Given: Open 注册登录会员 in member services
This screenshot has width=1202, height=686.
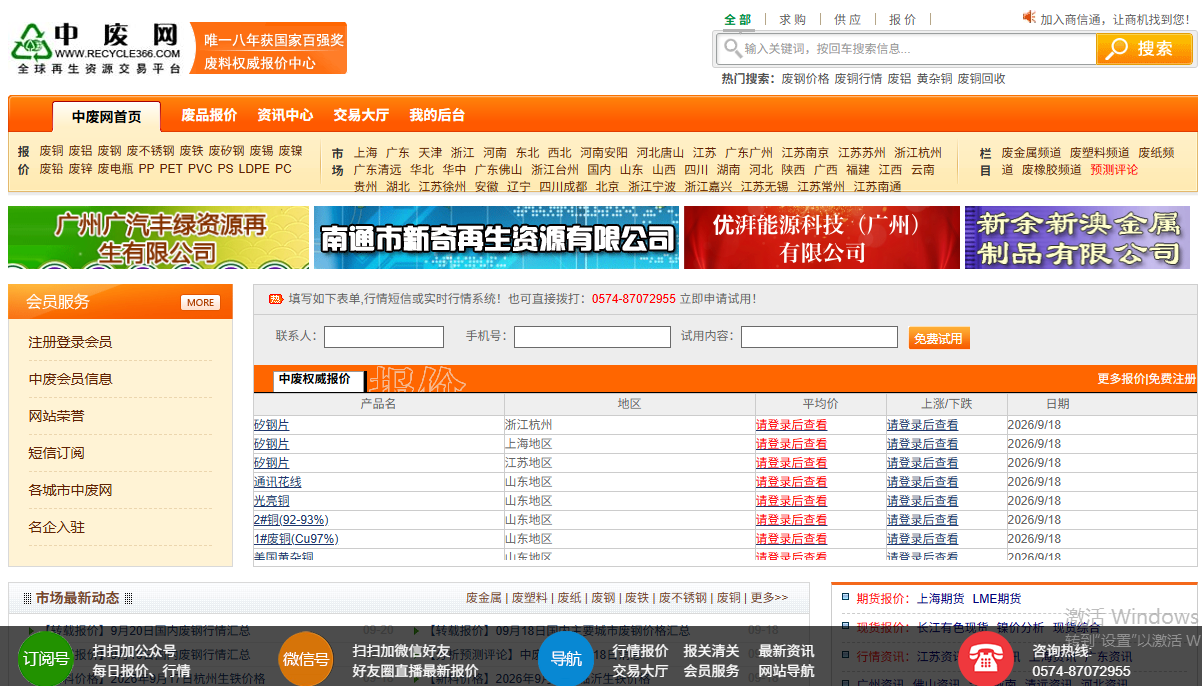Looking at the screenshot, I should pos(70,342).
